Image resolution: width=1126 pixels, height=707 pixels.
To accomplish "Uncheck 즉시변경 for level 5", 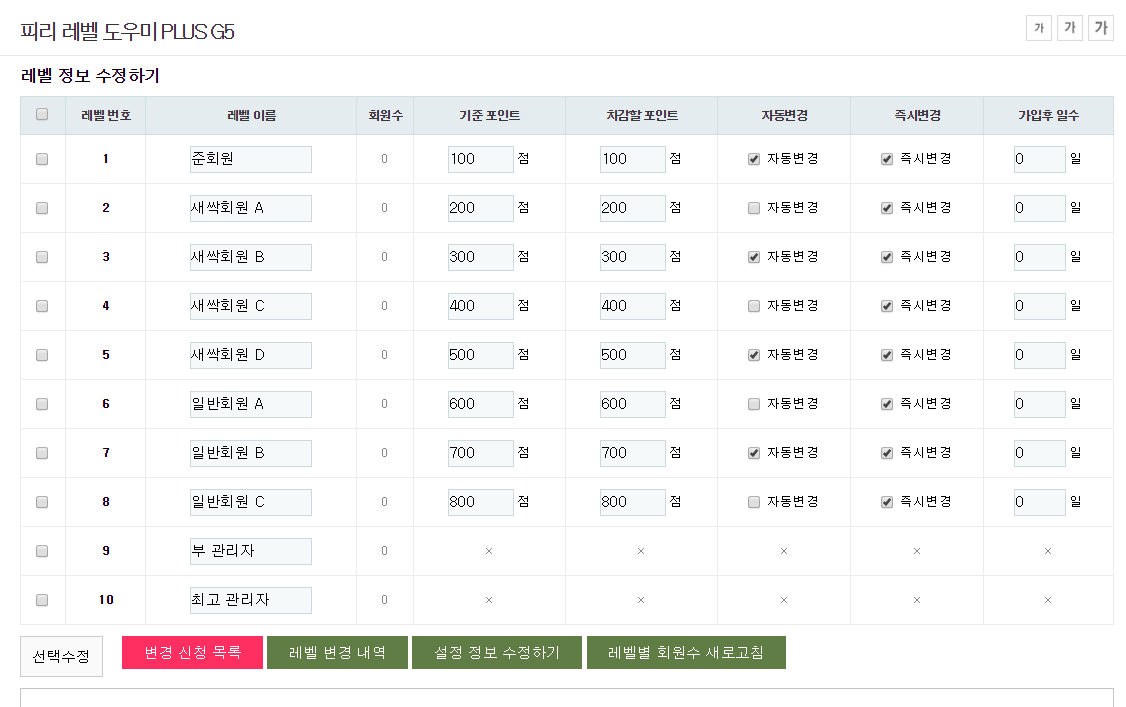I will coord(887,355).
